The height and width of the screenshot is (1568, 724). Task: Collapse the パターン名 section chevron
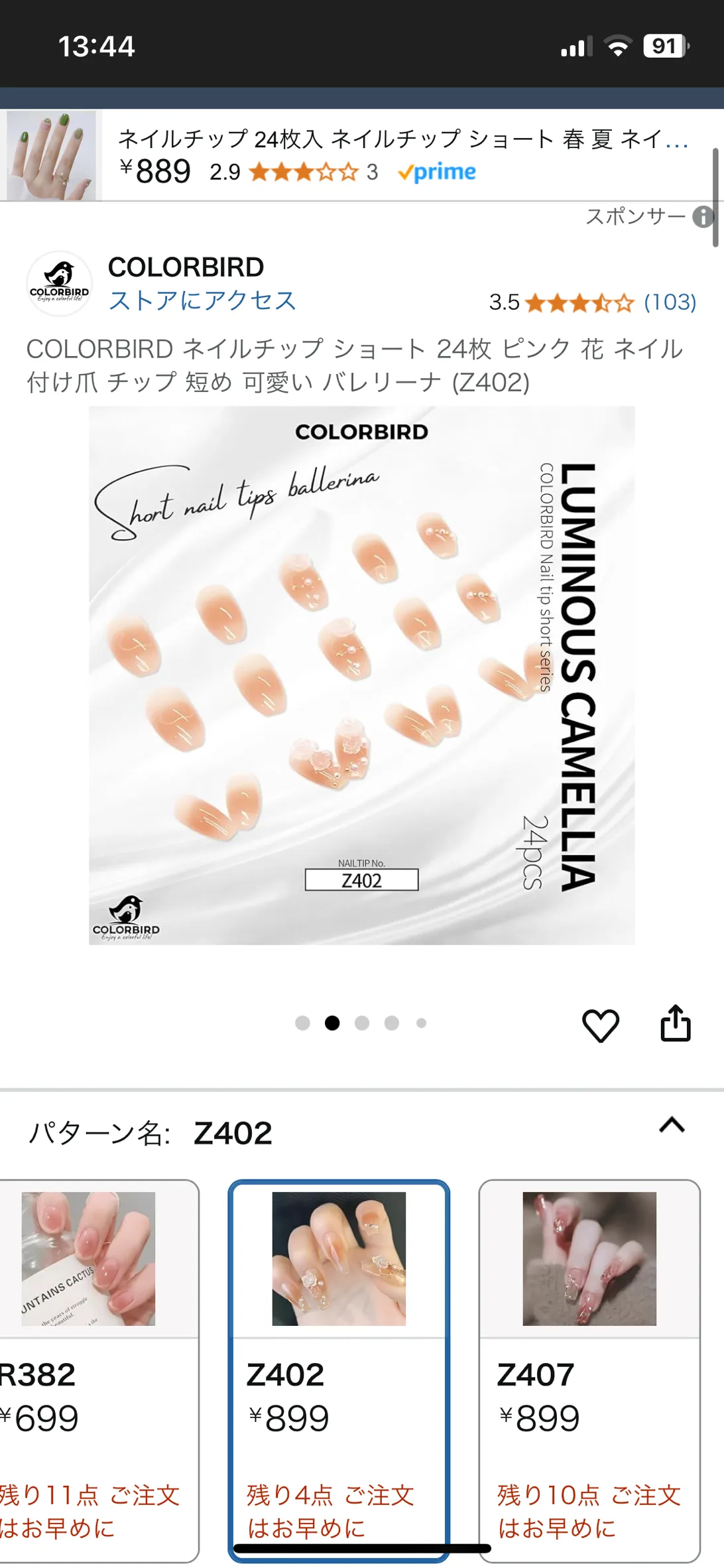[x=672, y=1125]
